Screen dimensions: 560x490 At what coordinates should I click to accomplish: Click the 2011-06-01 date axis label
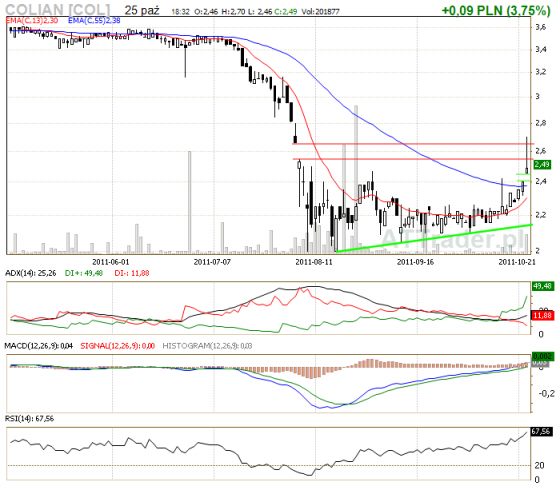(x=110, y=262)
